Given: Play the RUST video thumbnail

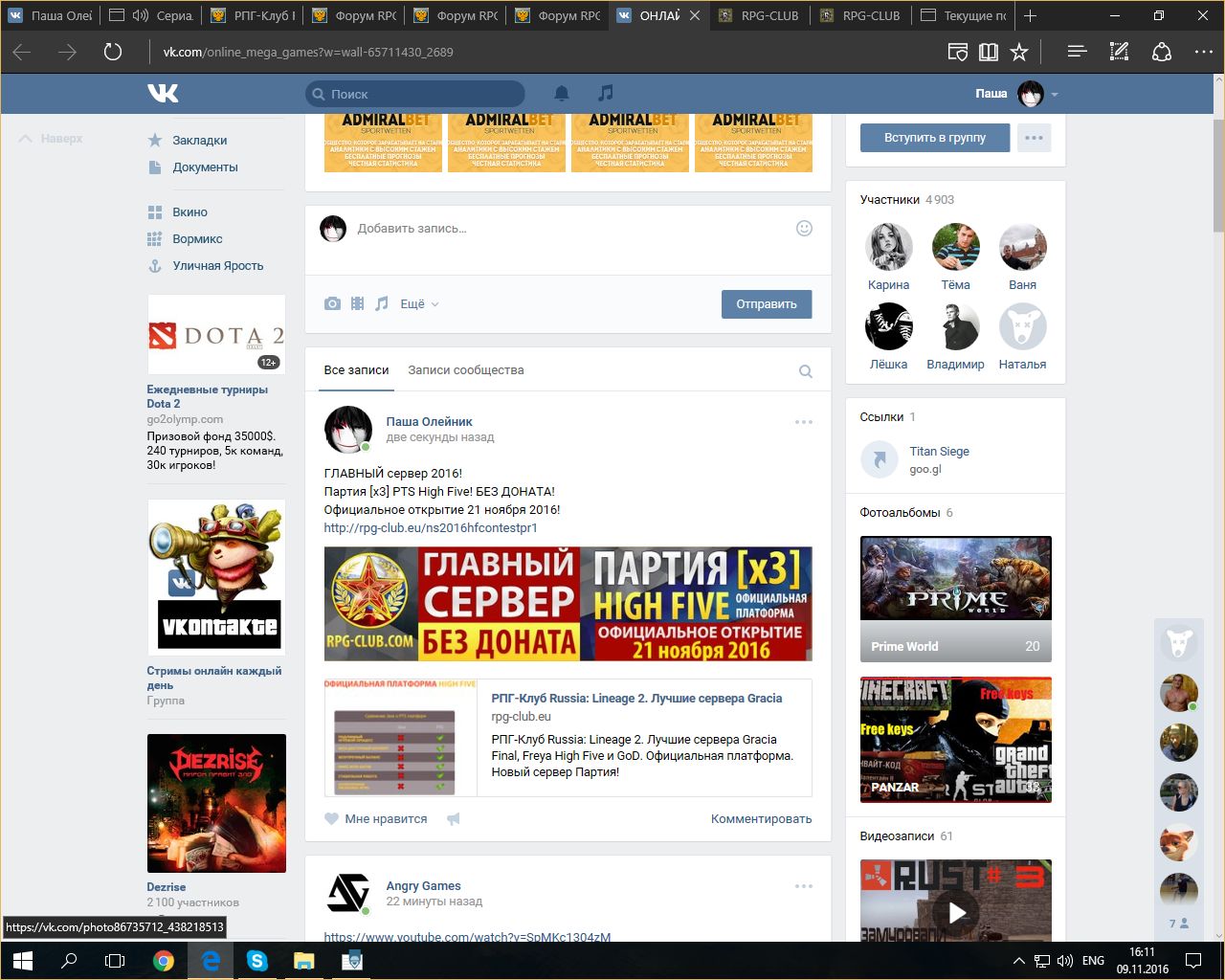Looking at the screenshot, I should pos(956,912).
